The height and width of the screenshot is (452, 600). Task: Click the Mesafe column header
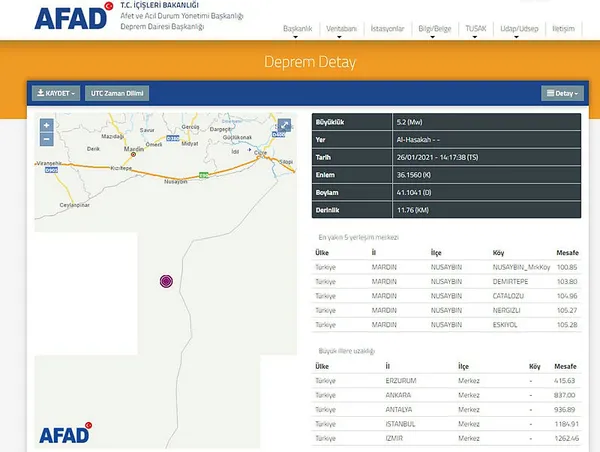coord(566,253)
